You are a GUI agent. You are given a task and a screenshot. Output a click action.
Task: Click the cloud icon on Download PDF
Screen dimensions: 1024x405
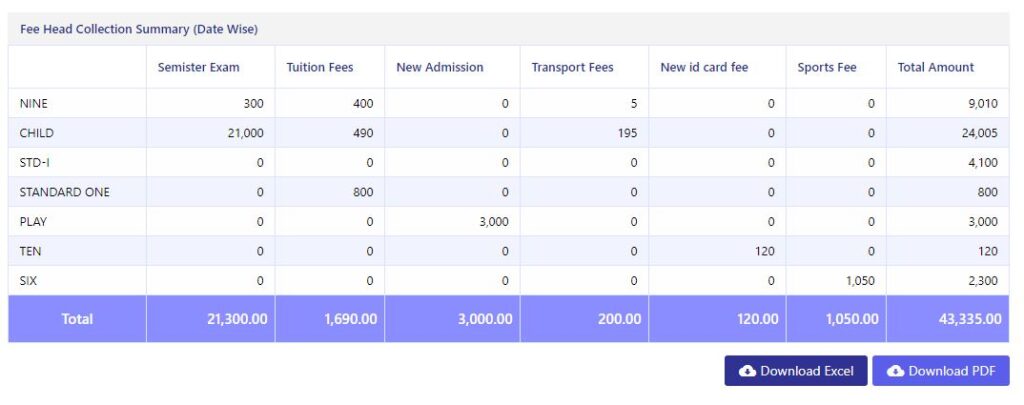coord(895,371)
